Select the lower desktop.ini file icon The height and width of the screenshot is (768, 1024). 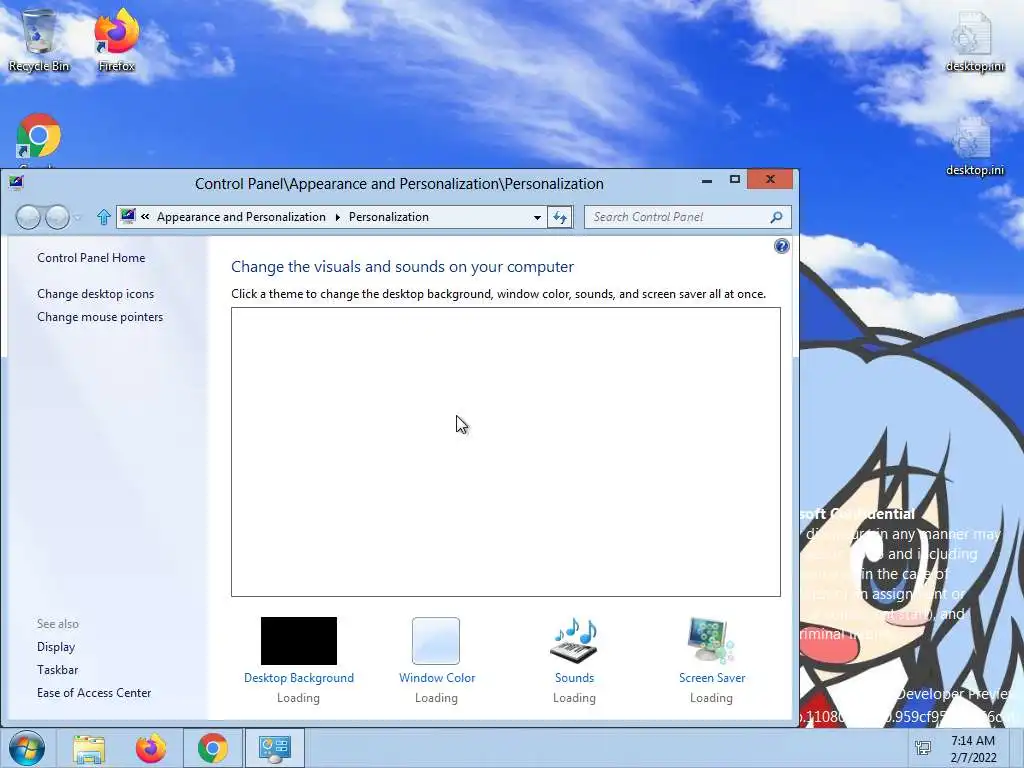pyautogui.click(x=974, y=146)
